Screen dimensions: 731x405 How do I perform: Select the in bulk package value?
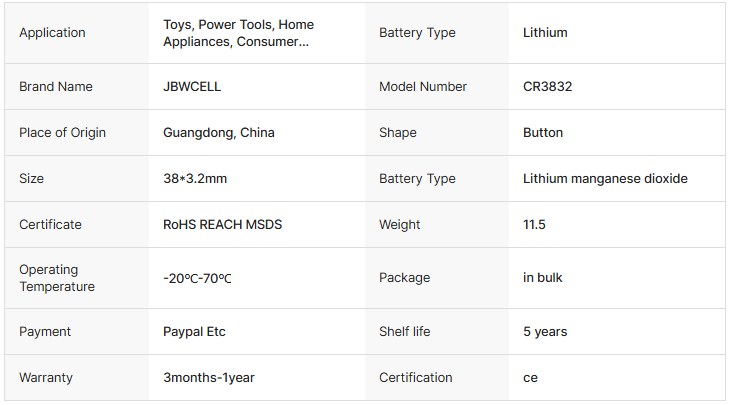(x=543, y=278)
